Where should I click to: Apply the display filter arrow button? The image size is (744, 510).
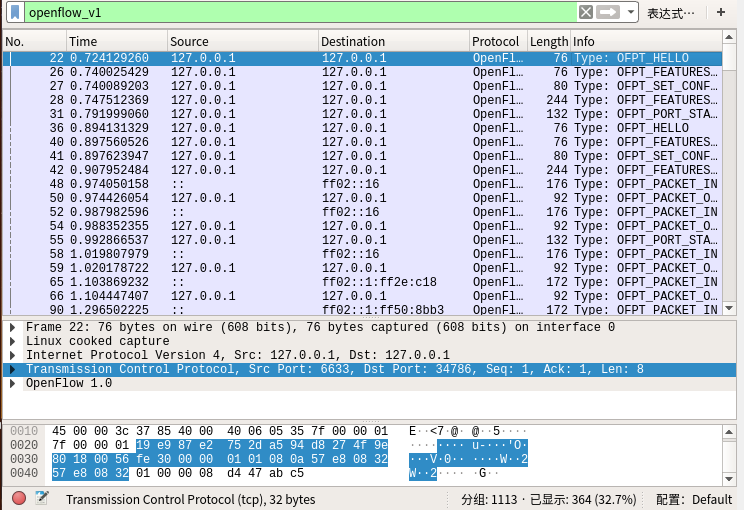click(608, 12)
